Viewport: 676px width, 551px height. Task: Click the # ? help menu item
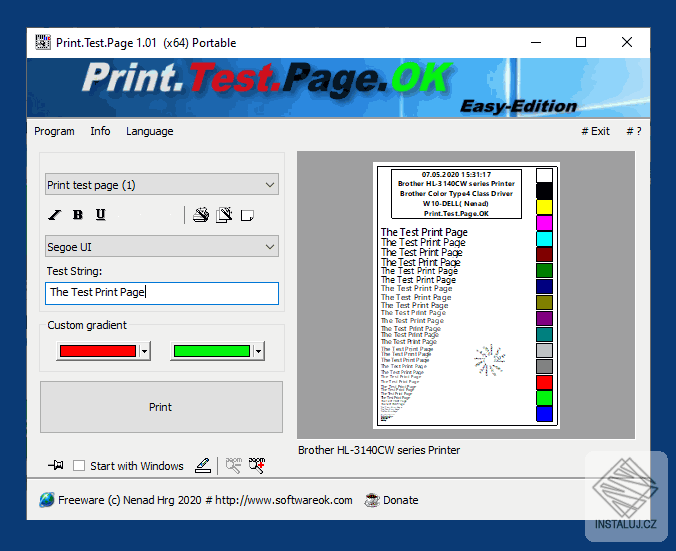click(x=634, y=131)
